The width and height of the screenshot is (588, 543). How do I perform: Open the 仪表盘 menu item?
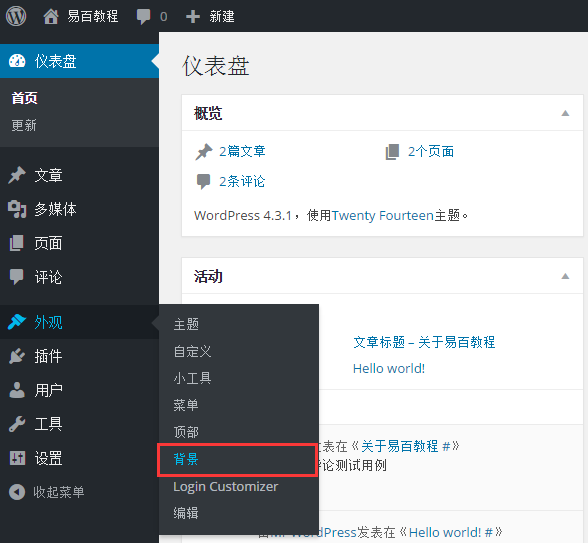(80, 61)
